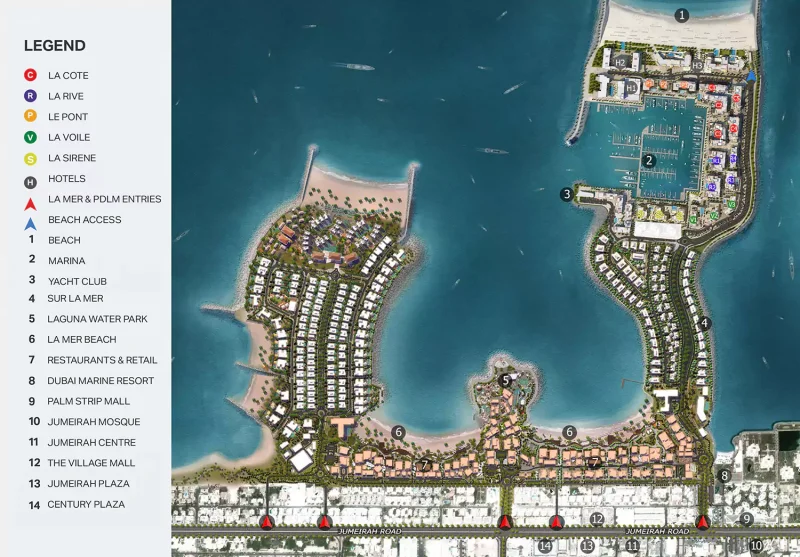Select Century Plaza marker 14 on map
The height and width of the screenshot is (557, 800).
(x=545, y=546)
